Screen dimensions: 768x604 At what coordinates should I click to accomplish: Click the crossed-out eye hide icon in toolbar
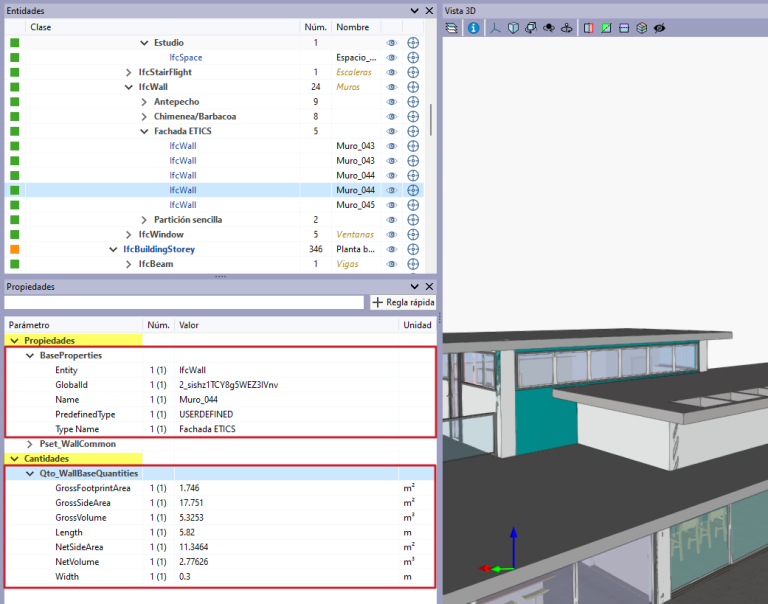click(660, 28)
